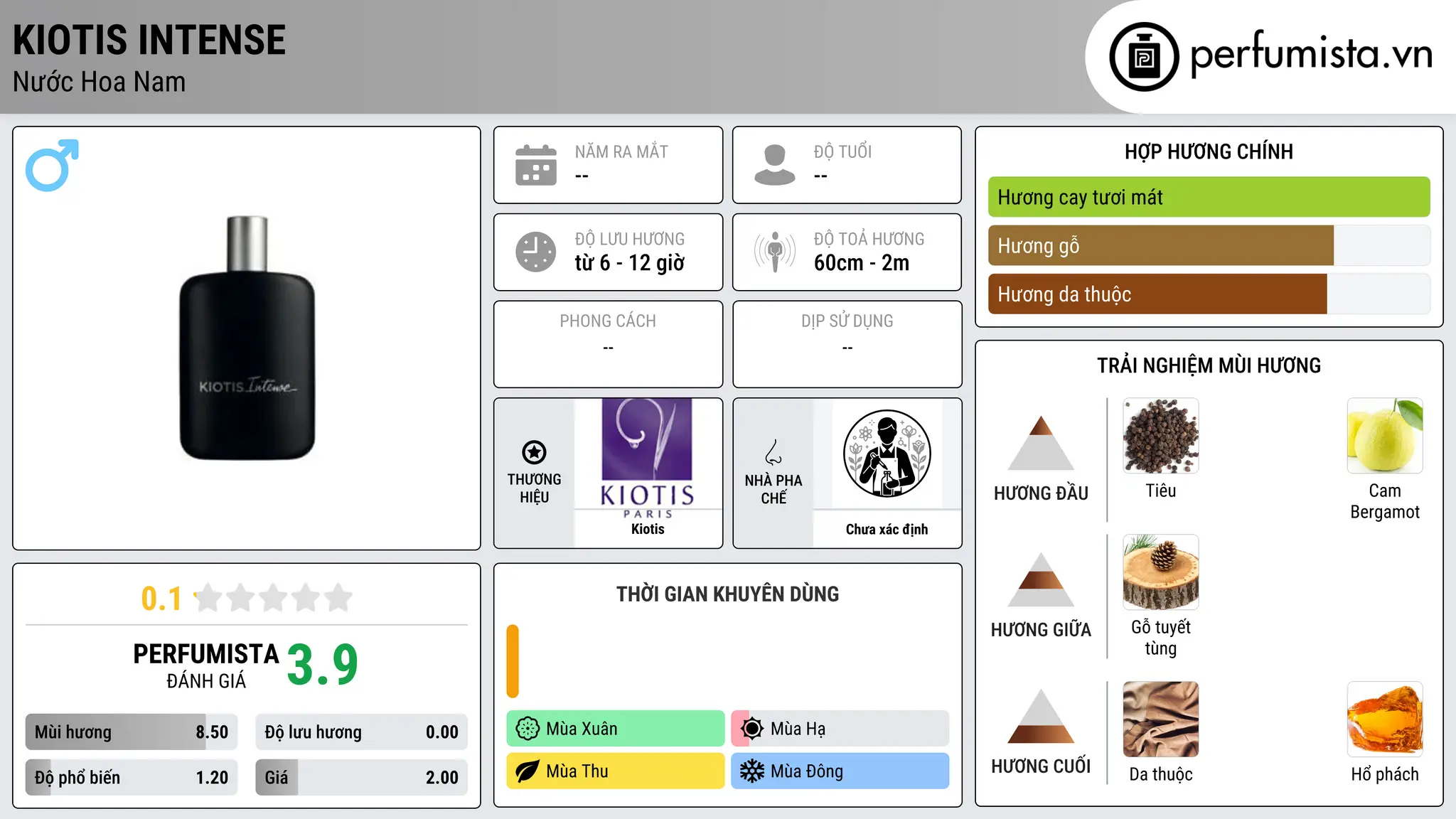Open the Kiotis brand name link
This screenshot has height=819, width=1456.
[648, 529]
